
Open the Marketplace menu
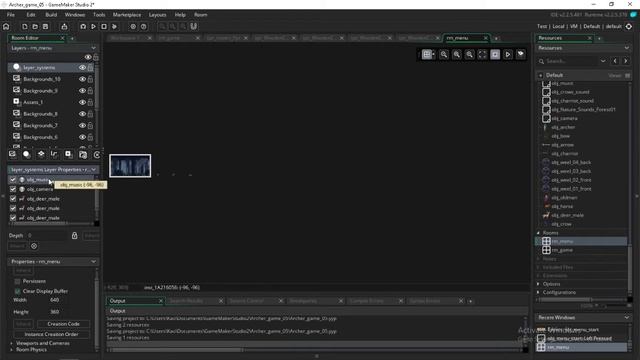[x=127, y=15]
